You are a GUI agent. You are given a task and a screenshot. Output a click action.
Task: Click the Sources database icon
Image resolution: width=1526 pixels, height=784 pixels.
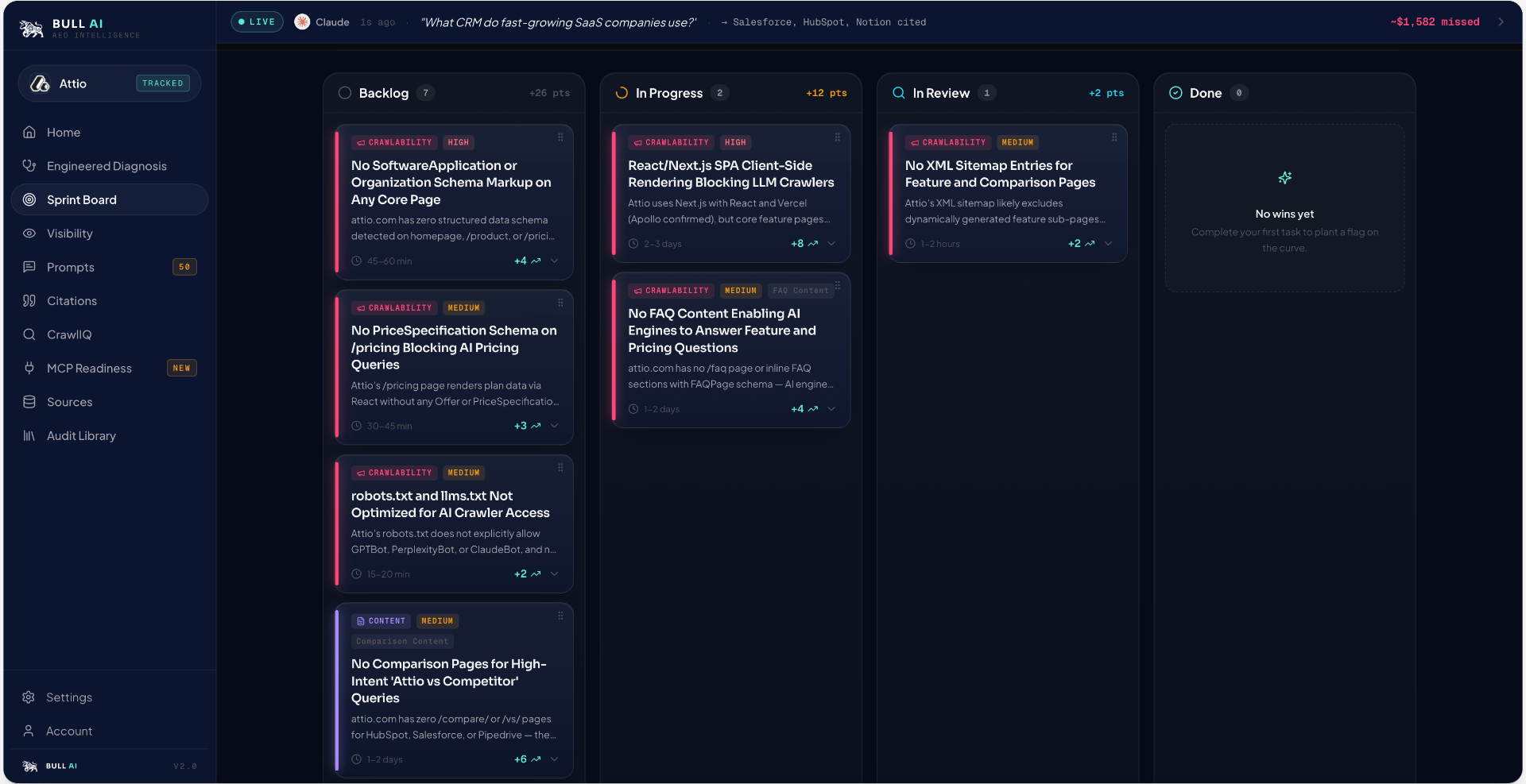(29, 402)
